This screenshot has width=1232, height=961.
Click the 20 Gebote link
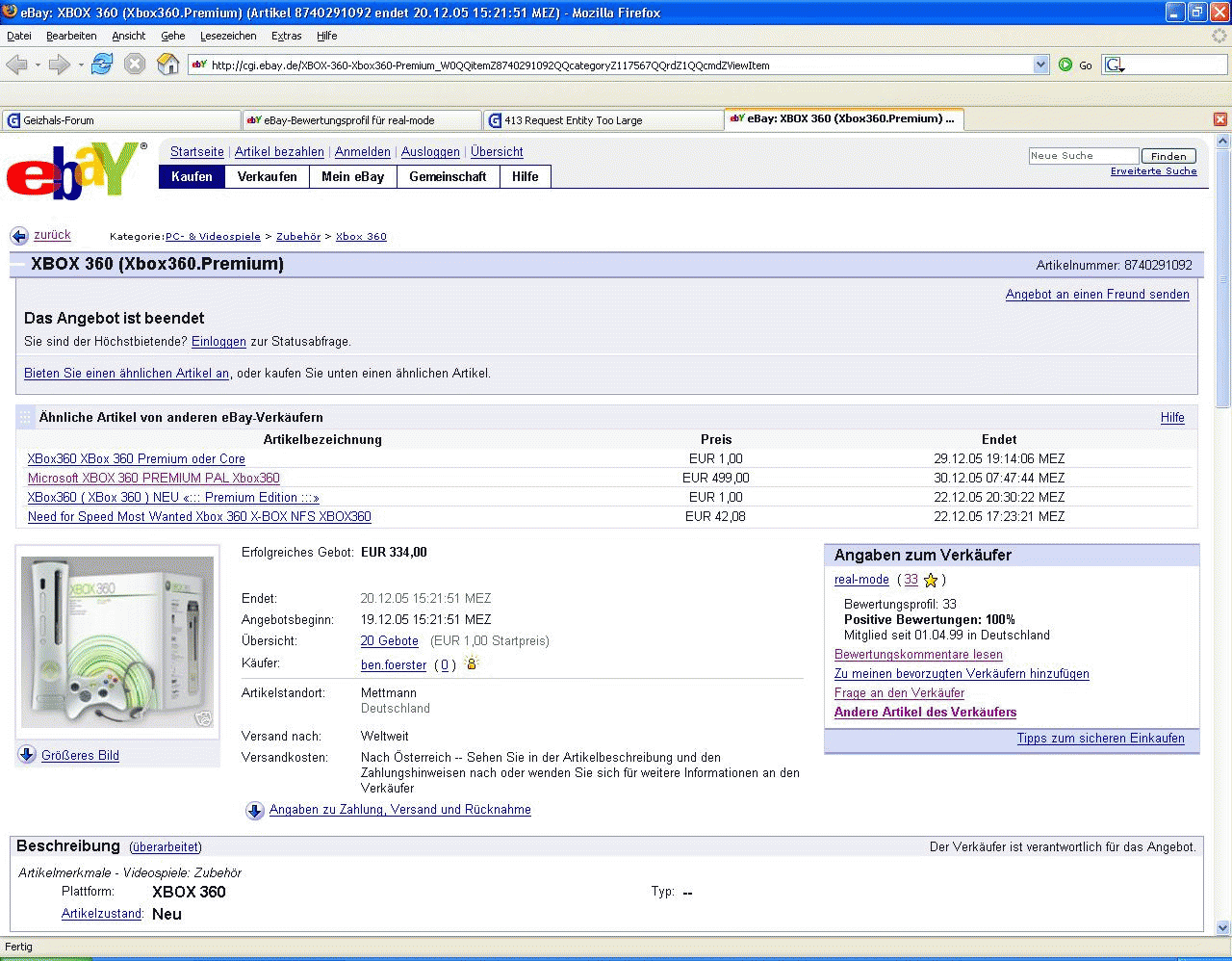(390, 641)
